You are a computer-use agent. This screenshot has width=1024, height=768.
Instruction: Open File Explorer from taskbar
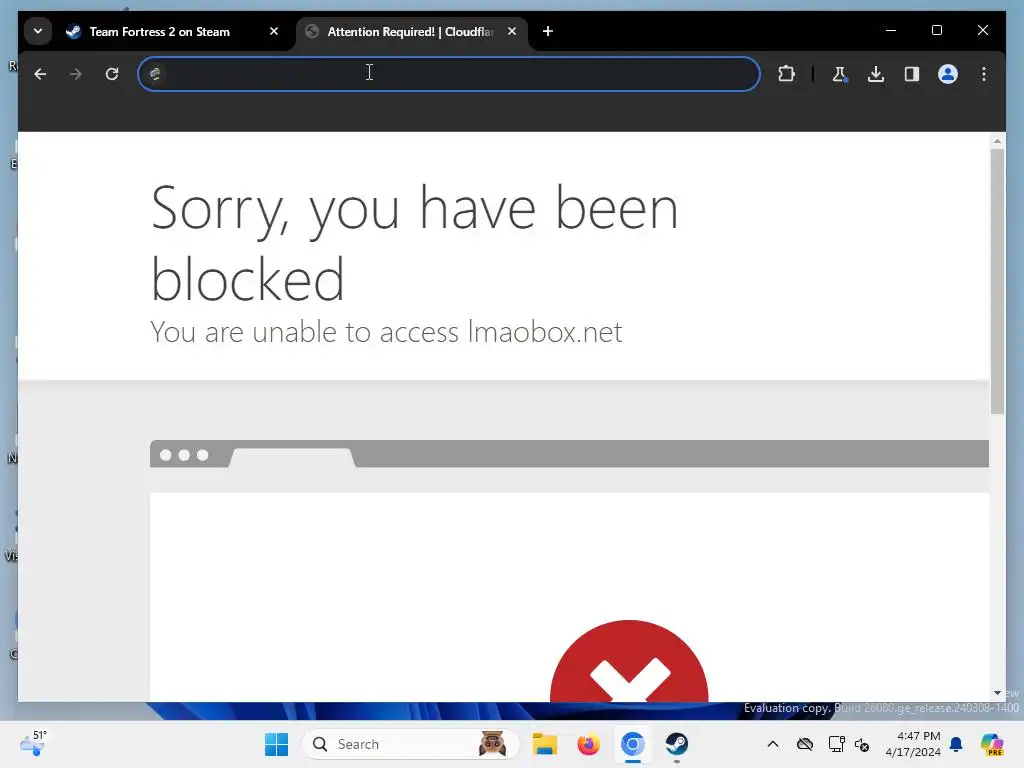point(545,744)
